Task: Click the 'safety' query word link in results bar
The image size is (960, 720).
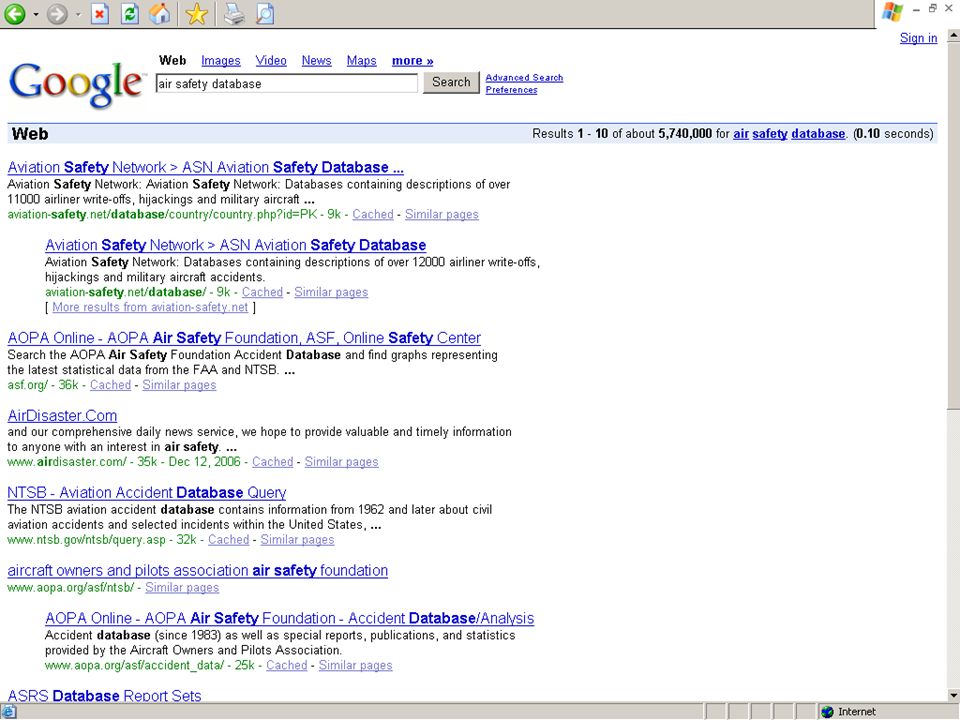Action: pyautogui.click(x=770, y=133)
